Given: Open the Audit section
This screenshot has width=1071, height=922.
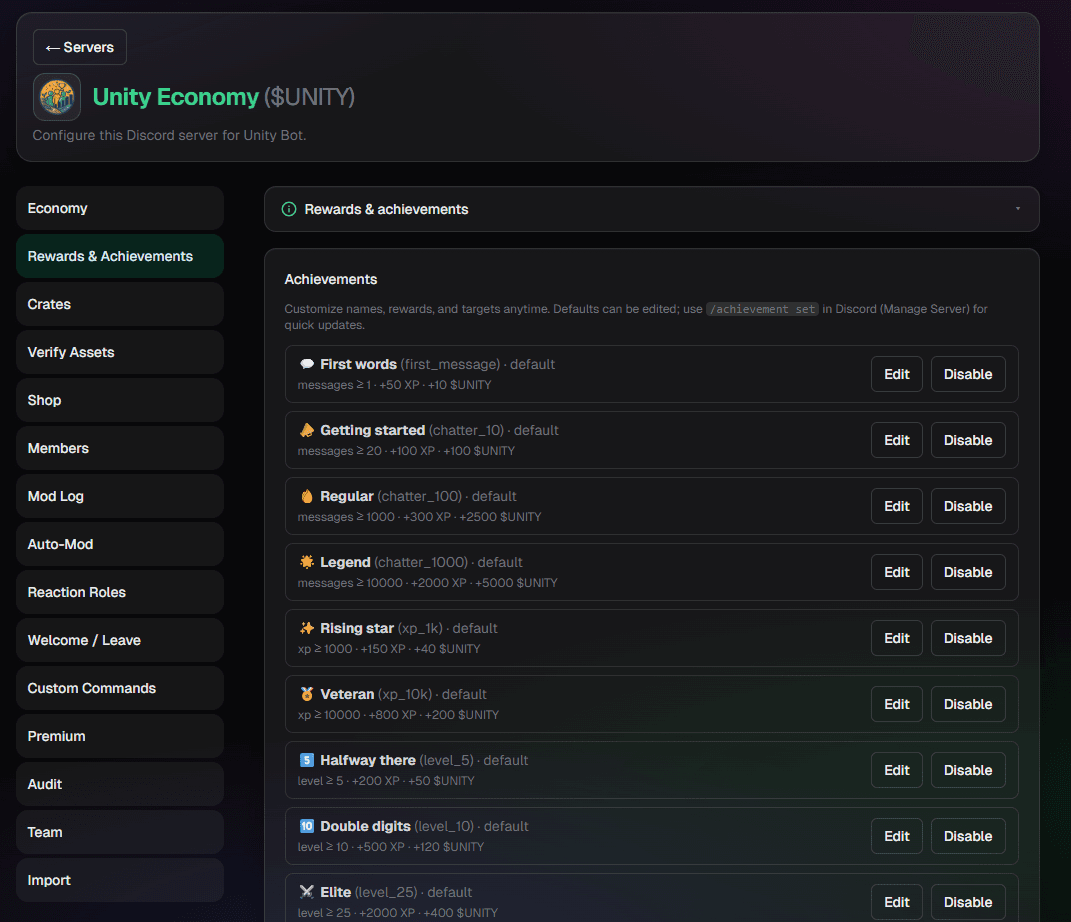Looking at the screenshot, I should click(120, 784).
